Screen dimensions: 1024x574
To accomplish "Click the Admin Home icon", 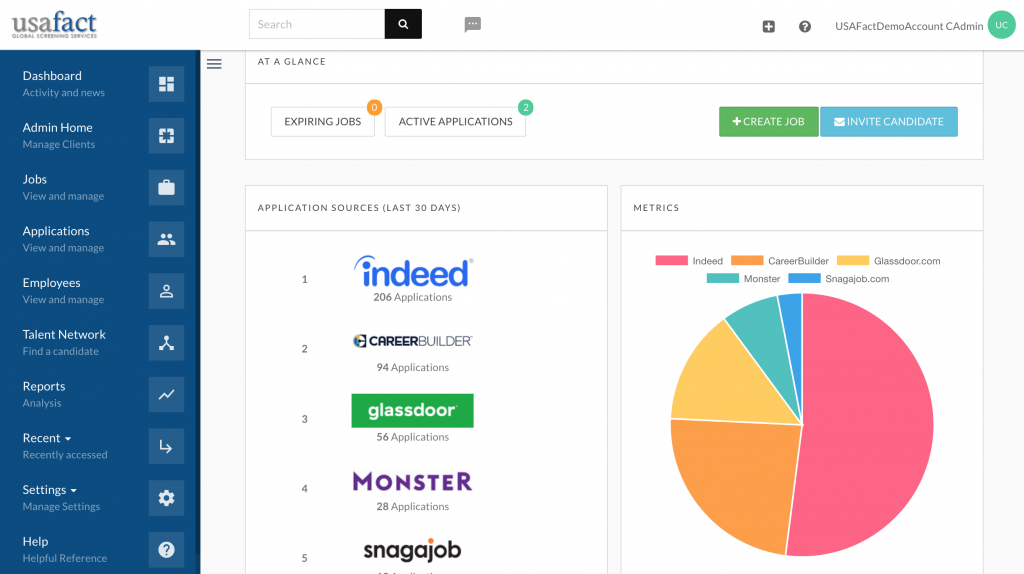I will coord(167,136).
